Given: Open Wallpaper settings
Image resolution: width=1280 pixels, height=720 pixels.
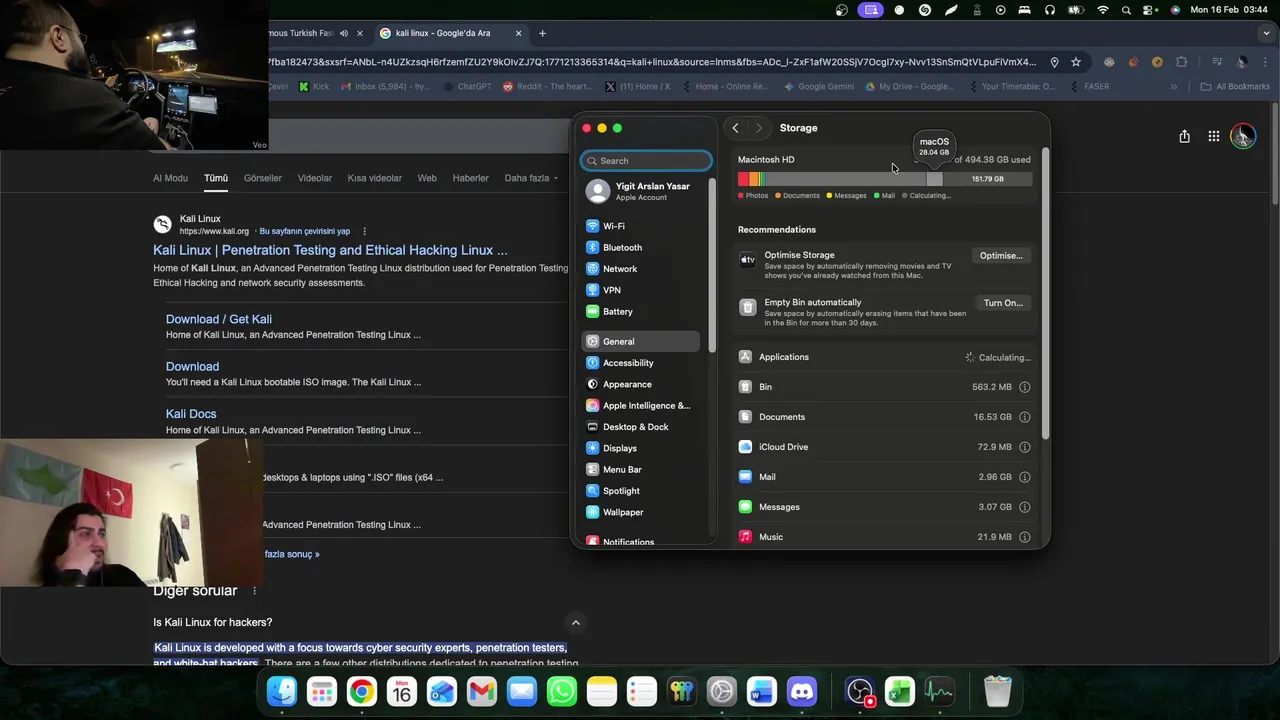Looking at the screenshot, I should (x=640, y=512).
